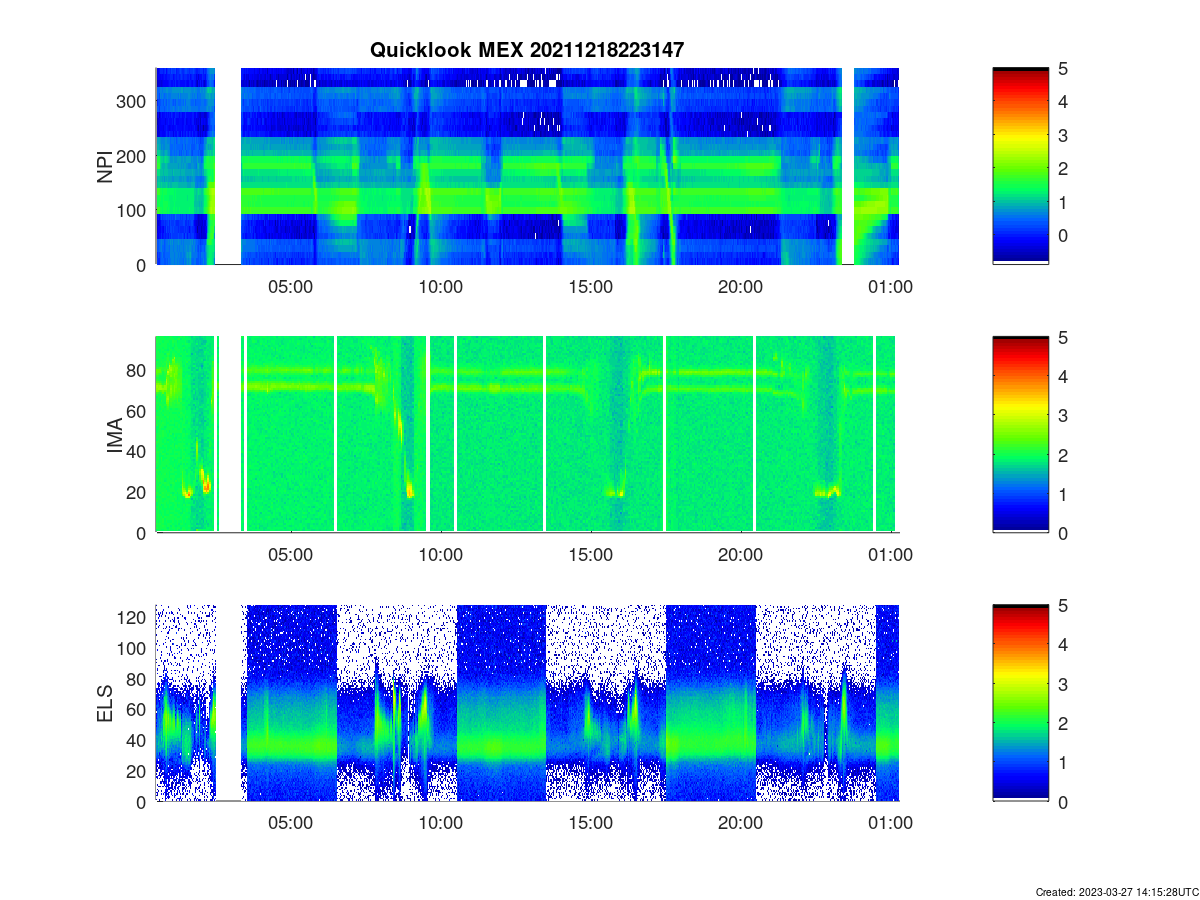Click the IMA spectrogram plot area
Image resolution: width=1200 pixels, height=900 pixels.
click(x=527, y=435)
